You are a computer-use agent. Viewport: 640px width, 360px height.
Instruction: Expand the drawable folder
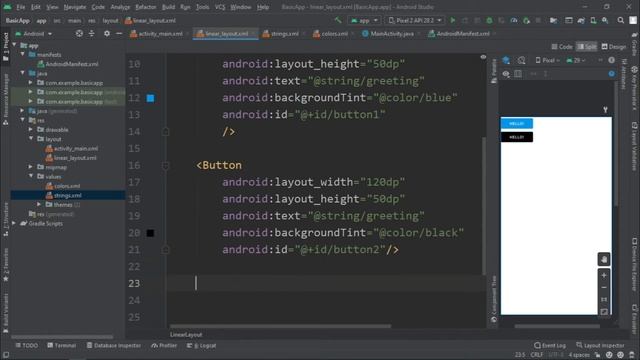[x=31, y=129]
